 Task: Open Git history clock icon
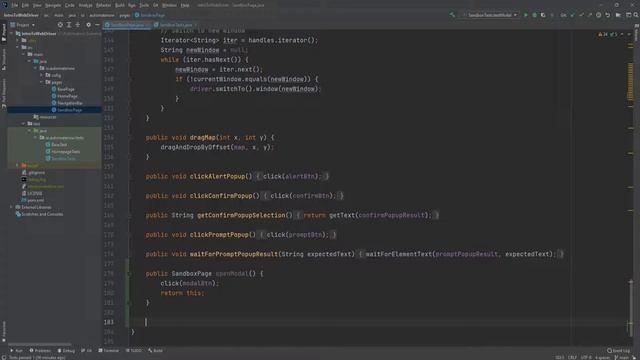598,15
